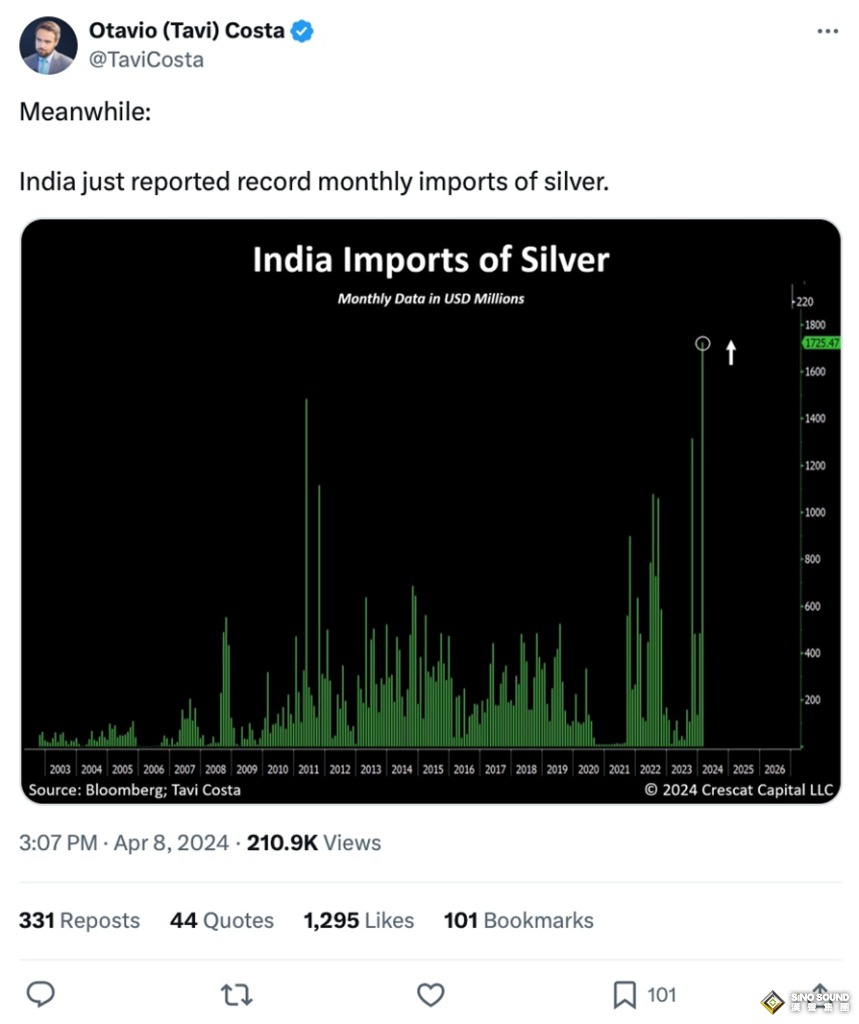Open the 101 Bookmarks stat
The width and height of the screenshot is (859, 1024).
click(x=518, y=920)
